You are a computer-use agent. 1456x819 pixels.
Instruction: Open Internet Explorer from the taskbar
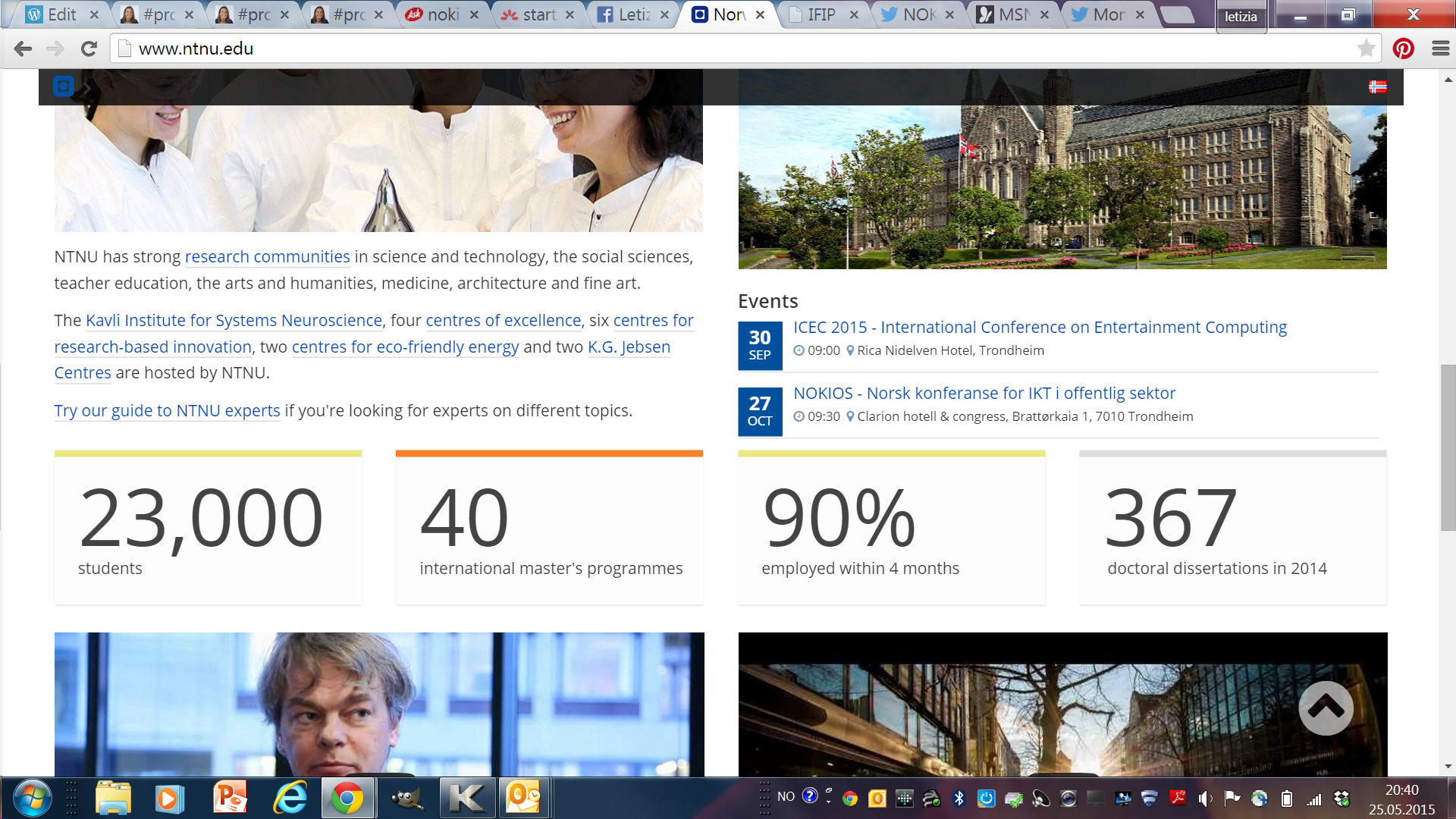pos(290,798)
